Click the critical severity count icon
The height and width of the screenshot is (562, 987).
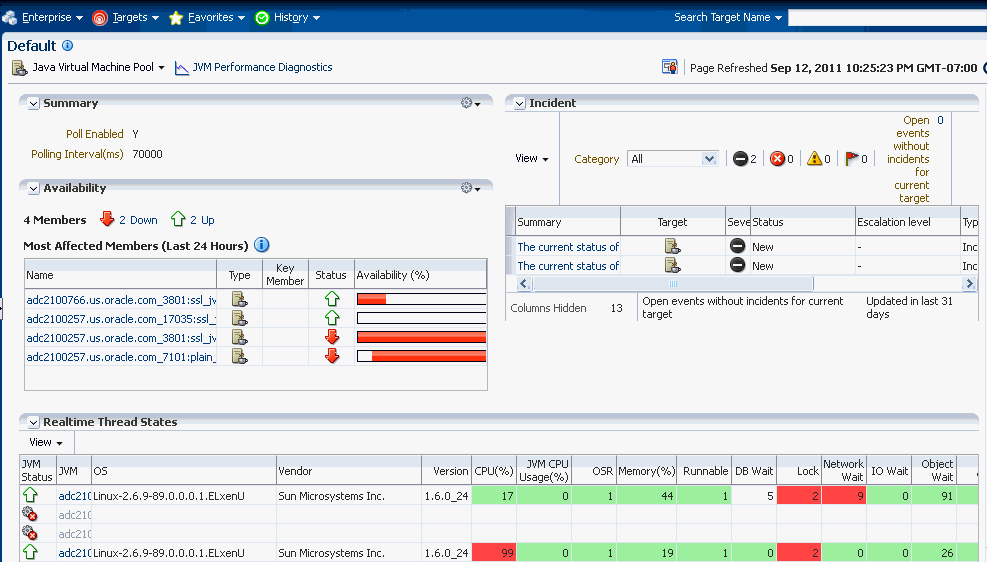pos(777,159)
